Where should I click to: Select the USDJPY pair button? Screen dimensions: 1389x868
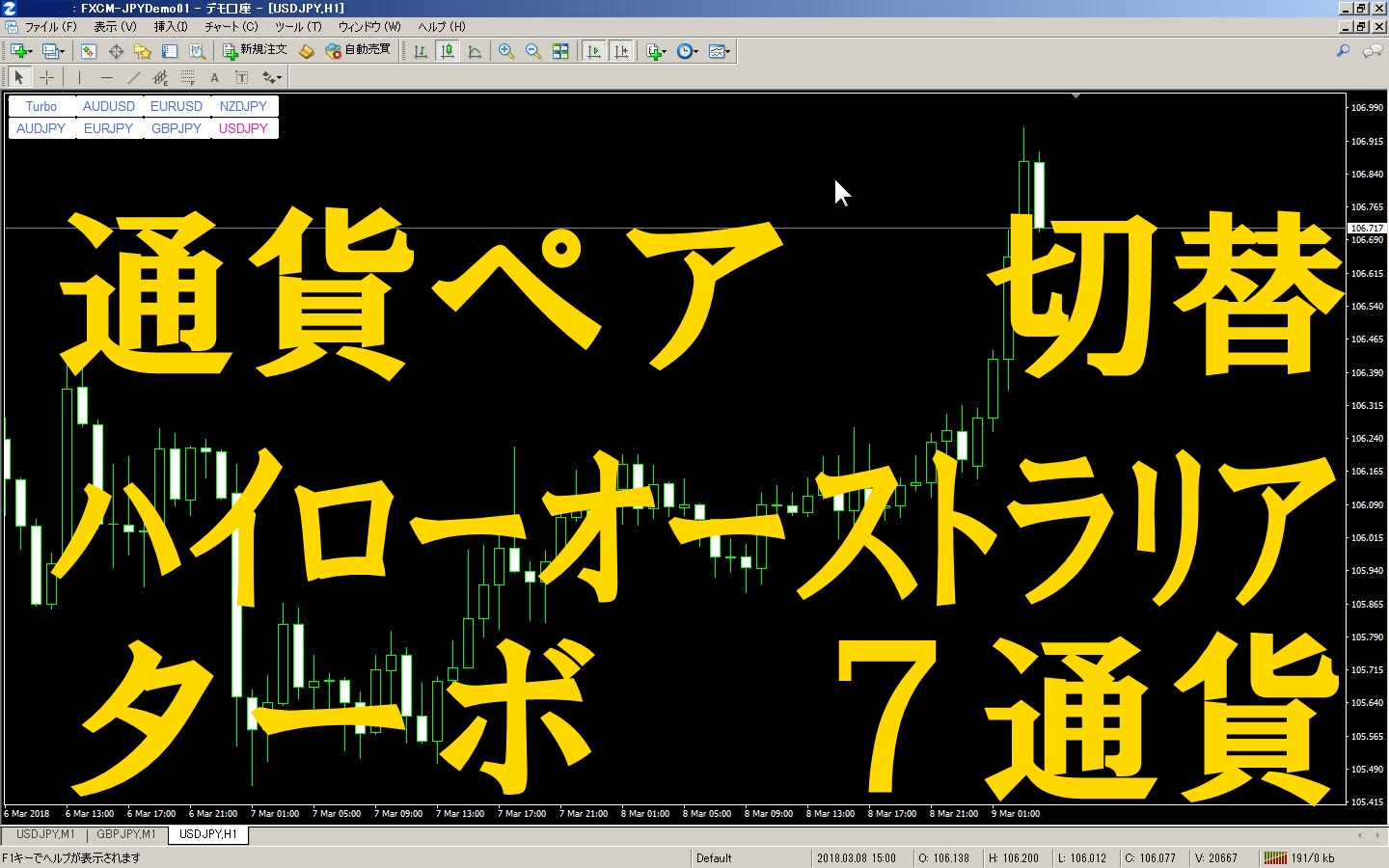[243, 128]
